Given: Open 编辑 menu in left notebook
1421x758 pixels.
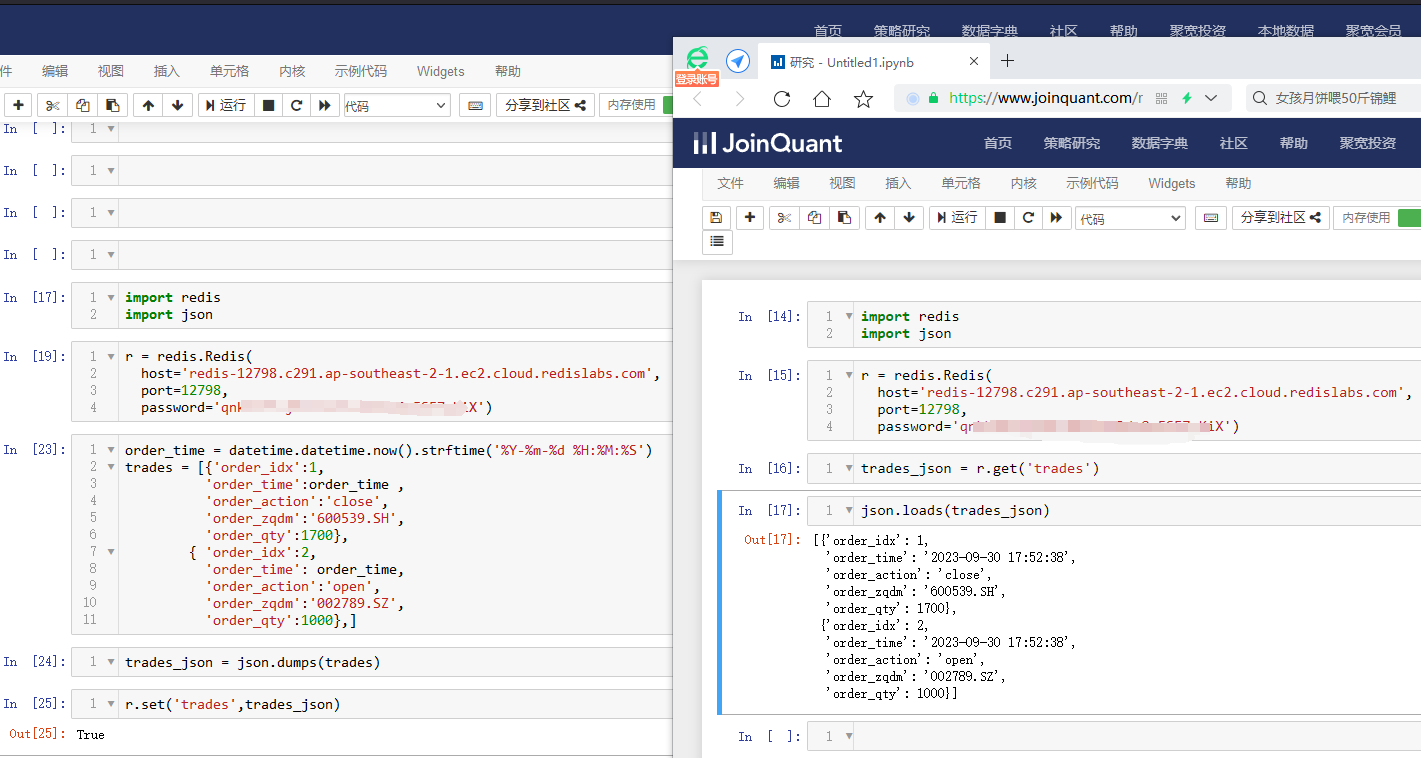Looking at the screenshot, I should [55, 71].
